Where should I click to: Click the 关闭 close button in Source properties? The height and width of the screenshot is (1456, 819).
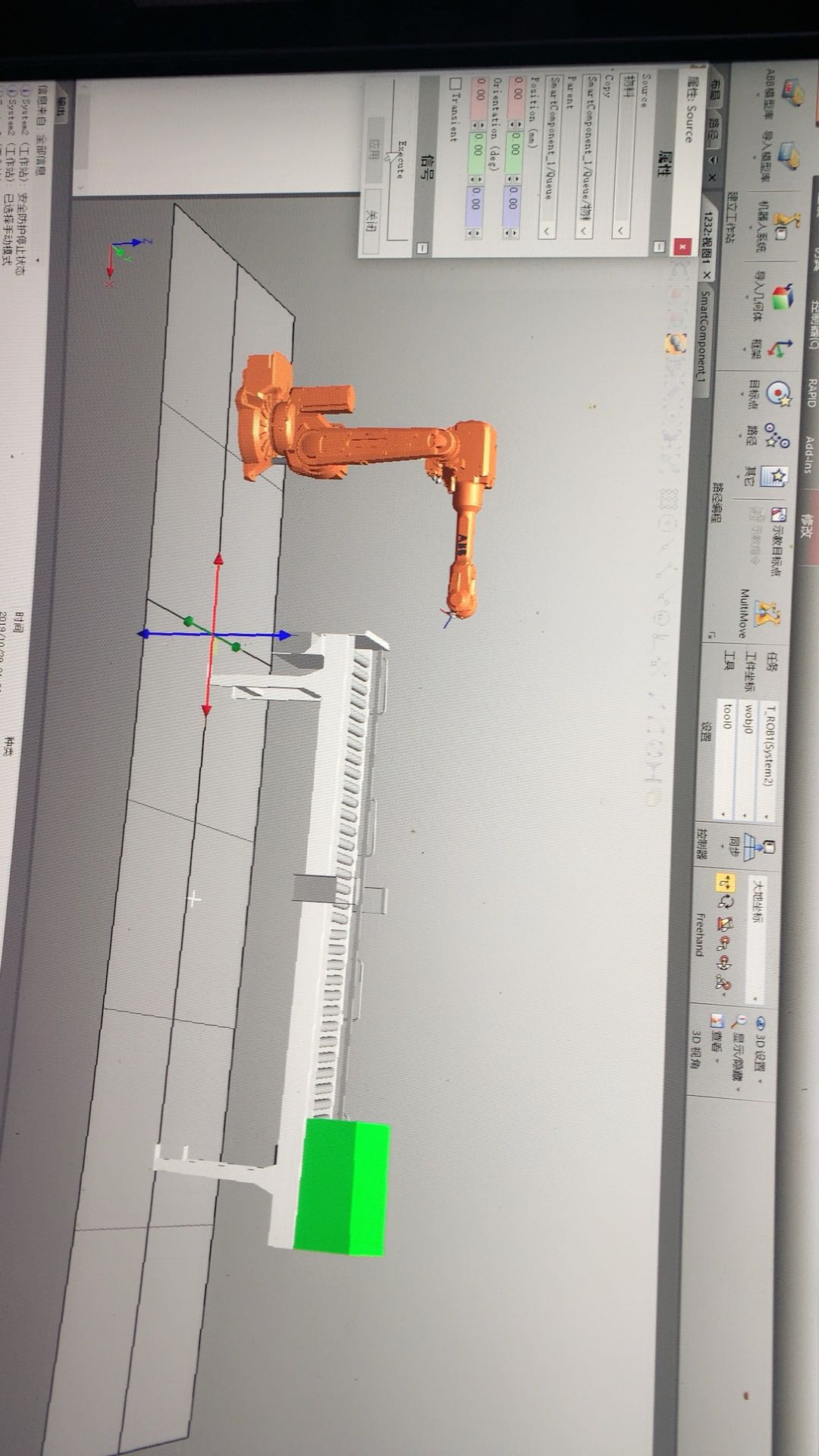coord(372,221)
